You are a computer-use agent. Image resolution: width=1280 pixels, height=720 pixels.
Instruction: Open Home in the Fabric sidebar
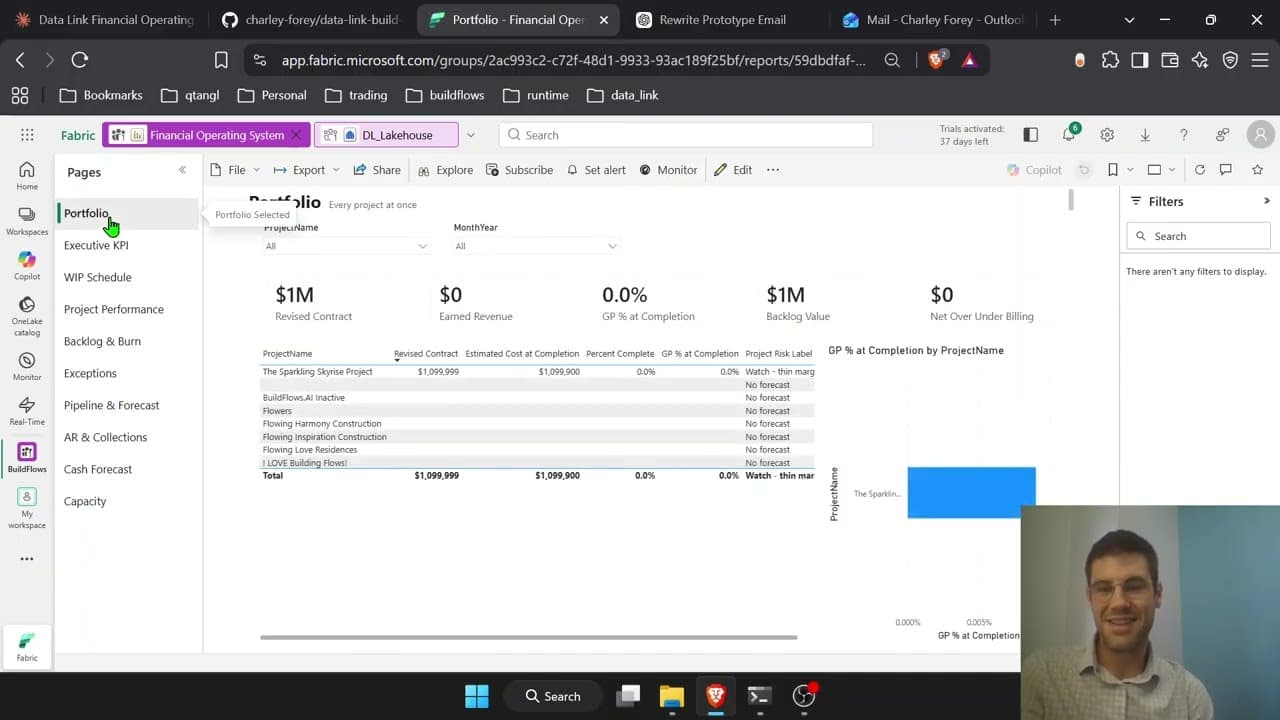click(x=27, y=175)
